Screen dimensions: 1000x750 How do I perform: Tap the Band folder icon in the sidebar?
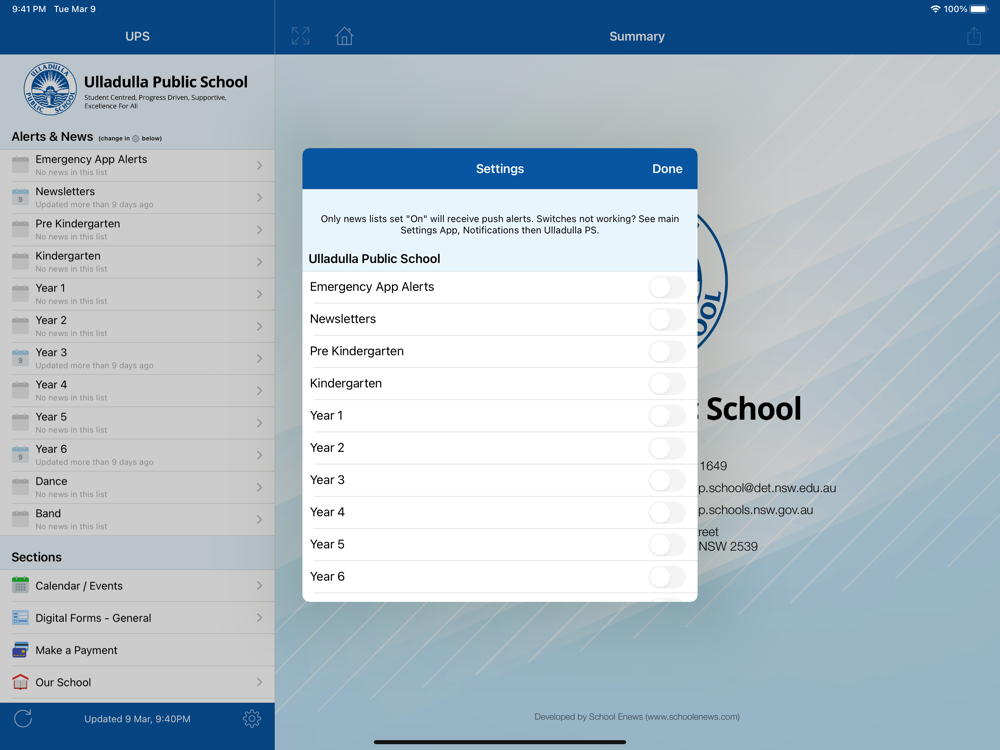20,518
